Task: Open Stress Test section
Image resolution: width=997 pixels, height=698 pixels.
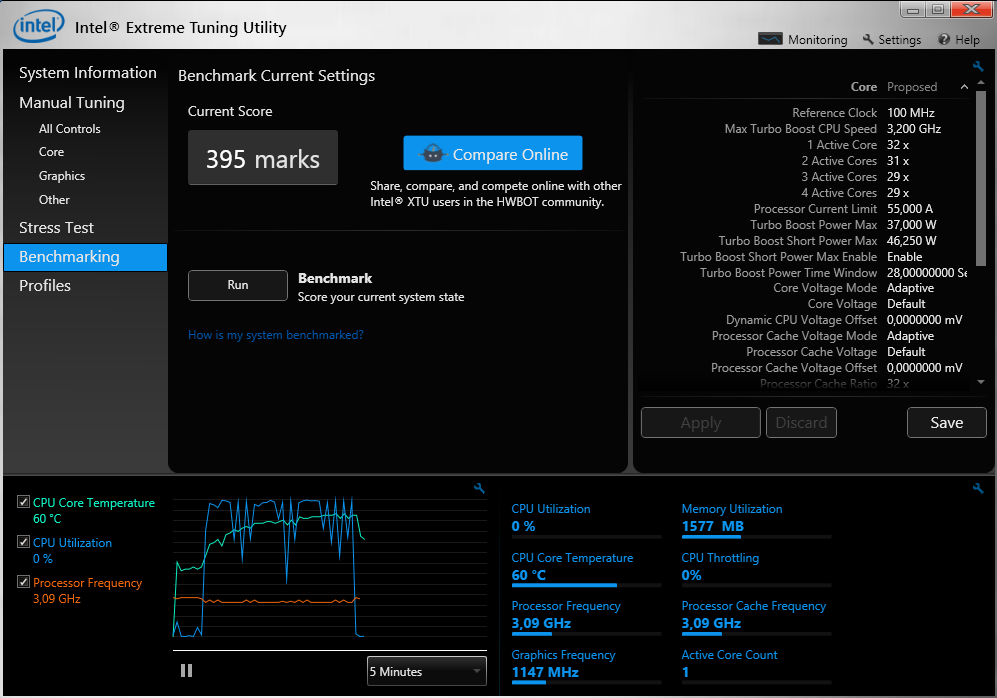Action: coord(56,228)
